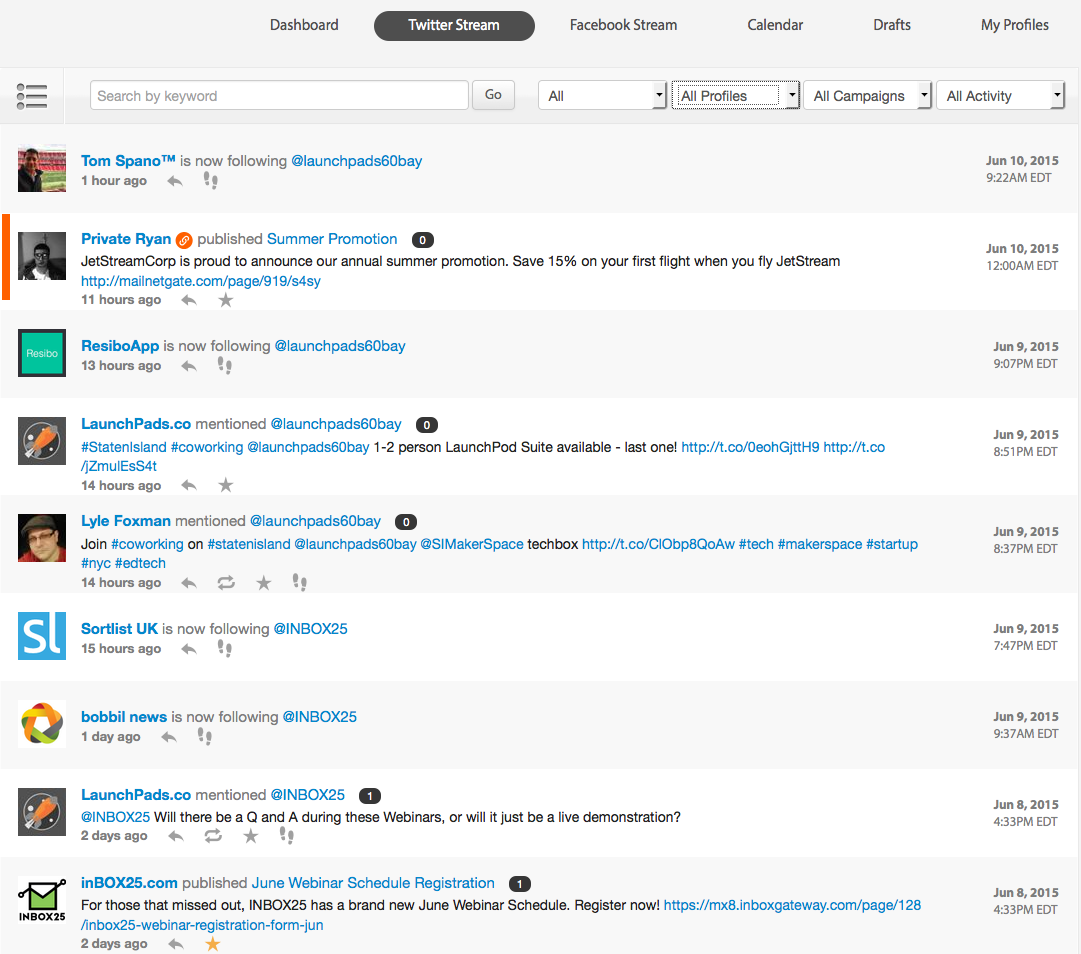This screenshot has width=1081, height=954.
Task: Retweet LaunchPads.co webinar question tweet
Action: [213, 836]
